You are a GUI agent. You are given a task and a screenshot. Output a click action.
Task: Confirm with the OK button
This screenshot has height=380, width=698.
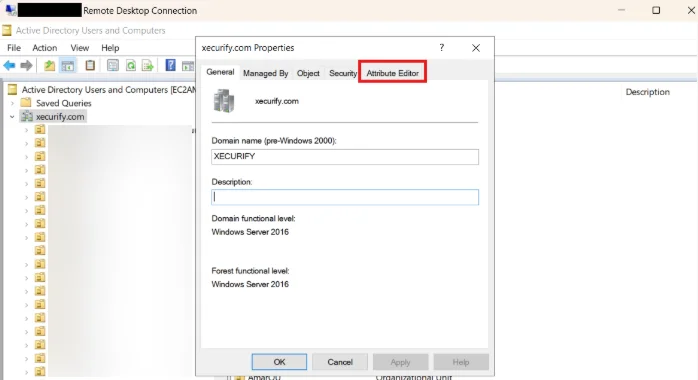pos(279,362)
